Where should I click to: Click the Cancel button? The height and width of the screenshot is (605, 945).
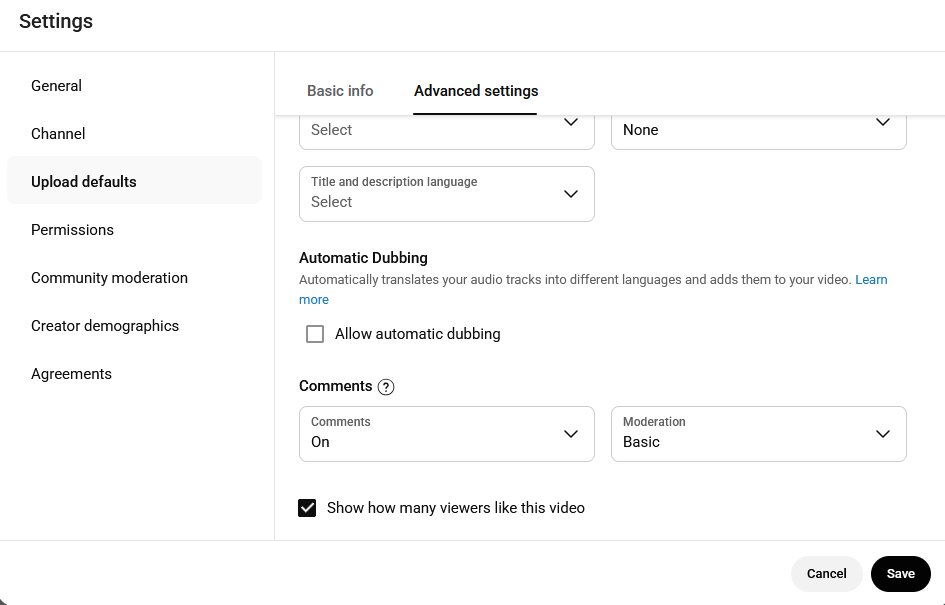point(826,574)
